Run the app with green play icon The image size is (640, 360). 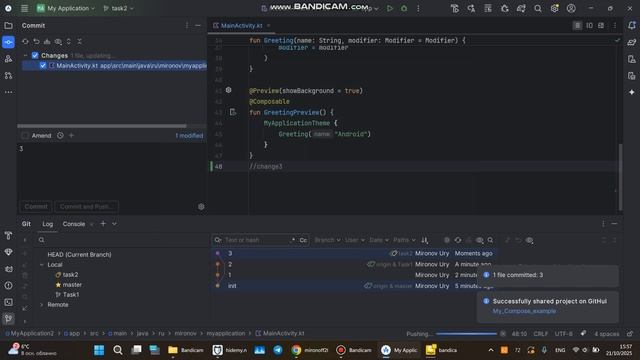tap(390, 8)
